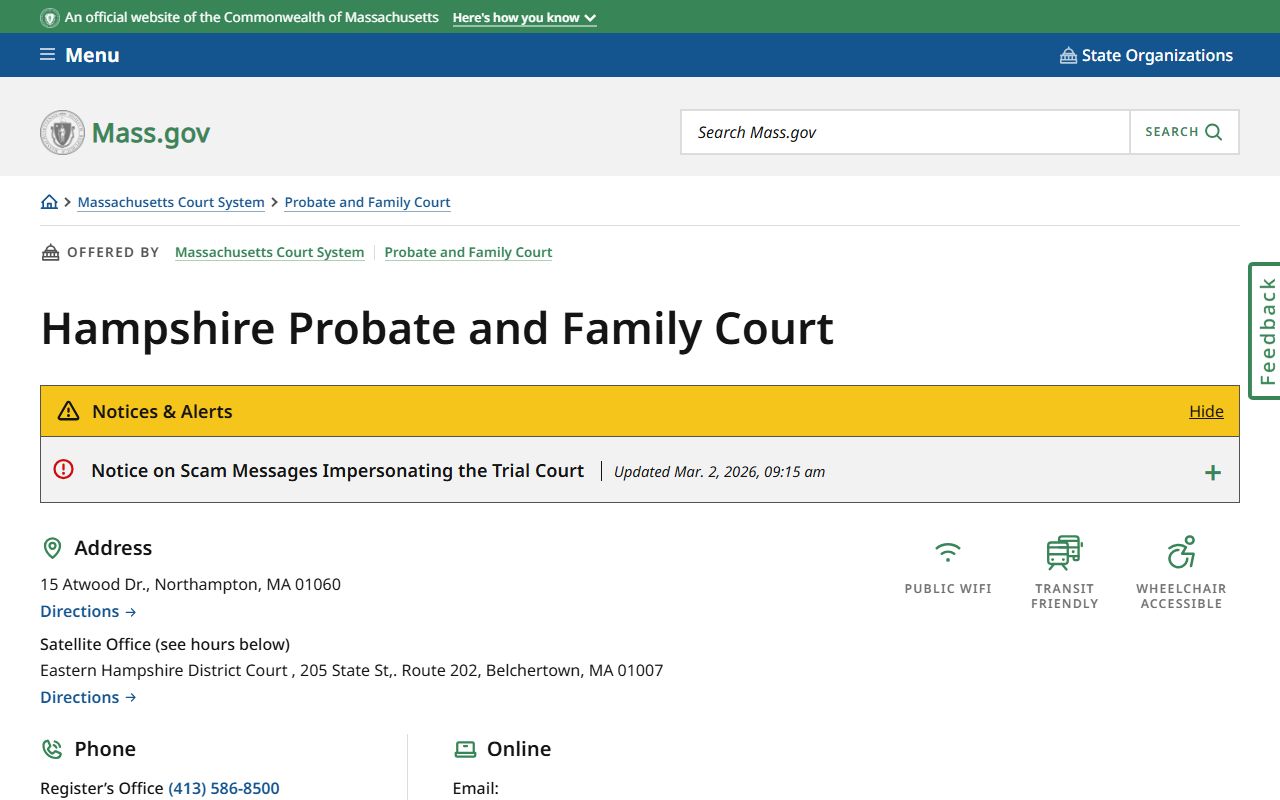Select the address text 15 Atwood Dr., Northampton
The image size is (1280, 800).
(x=190, y=584)
